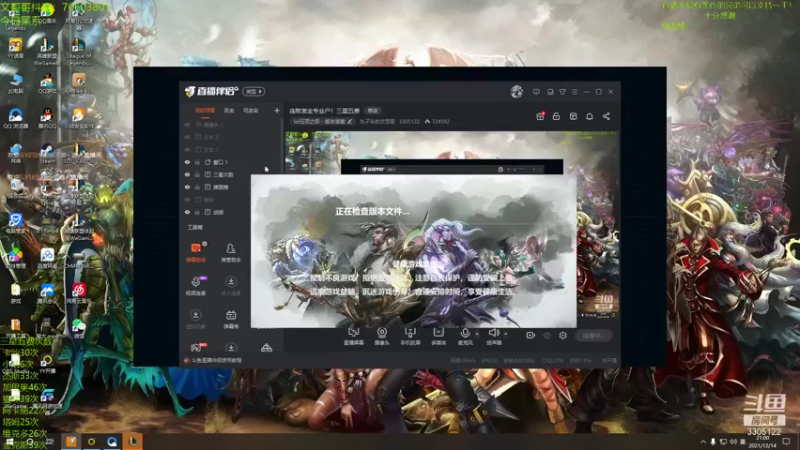Toggle visibility of the 文本 1 source
Viewport: 800px width, 450px height.
click(x=187, y=149)
